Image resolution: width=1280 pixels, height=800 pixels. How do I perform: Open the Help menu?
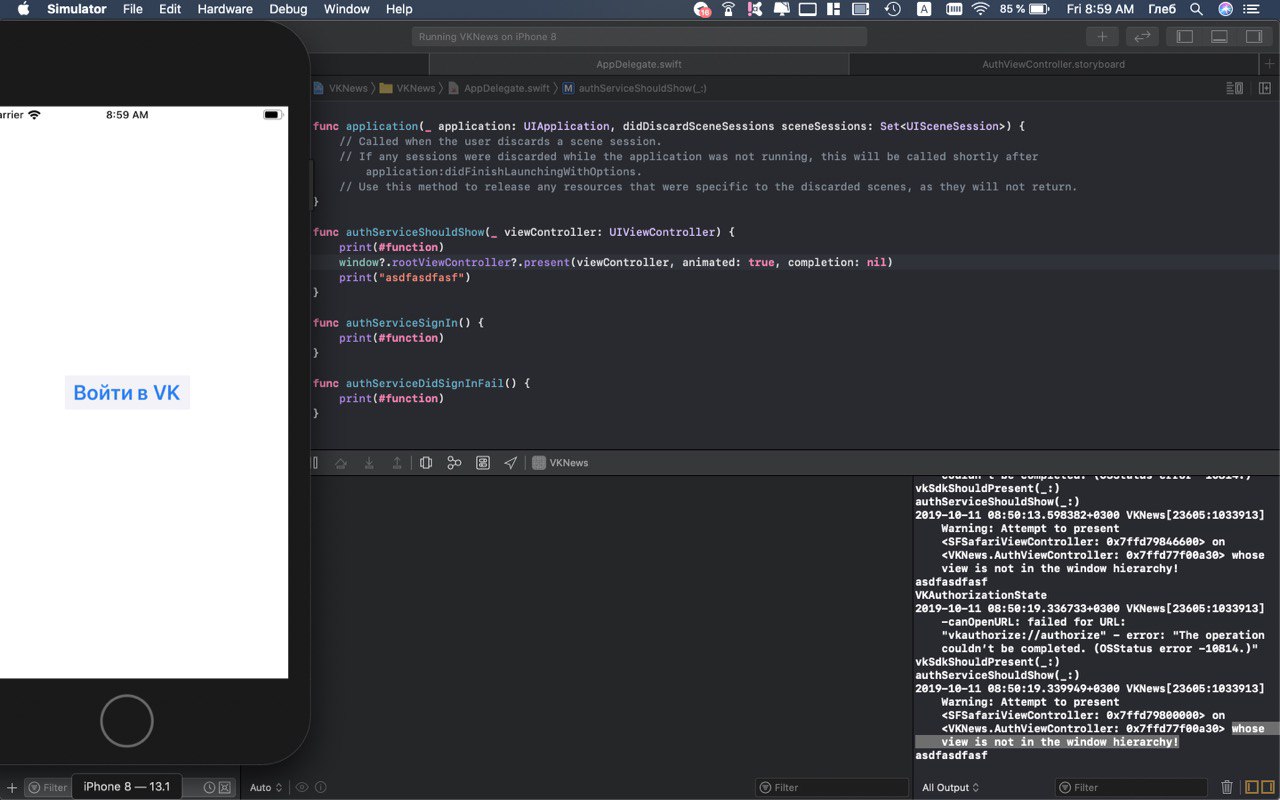pyautogui.click(x=399, y=9)
